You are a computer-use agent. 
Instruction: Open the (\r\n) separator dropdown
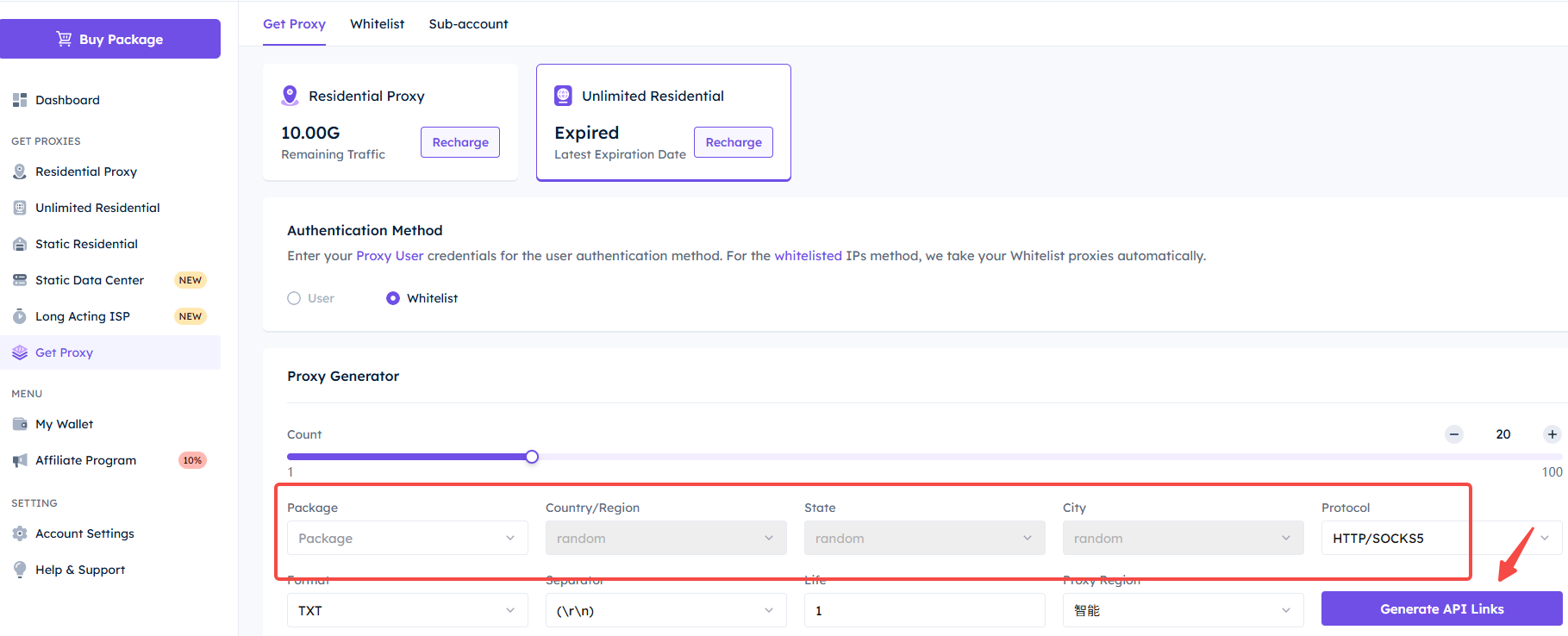pyautogui.click(x=666, y=610)
